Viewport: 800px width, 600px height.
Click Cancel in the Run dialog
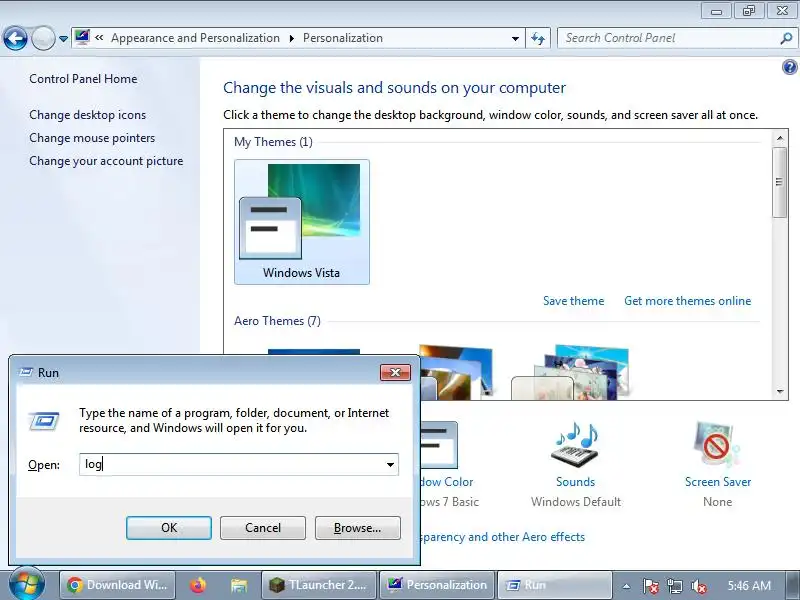263,528
